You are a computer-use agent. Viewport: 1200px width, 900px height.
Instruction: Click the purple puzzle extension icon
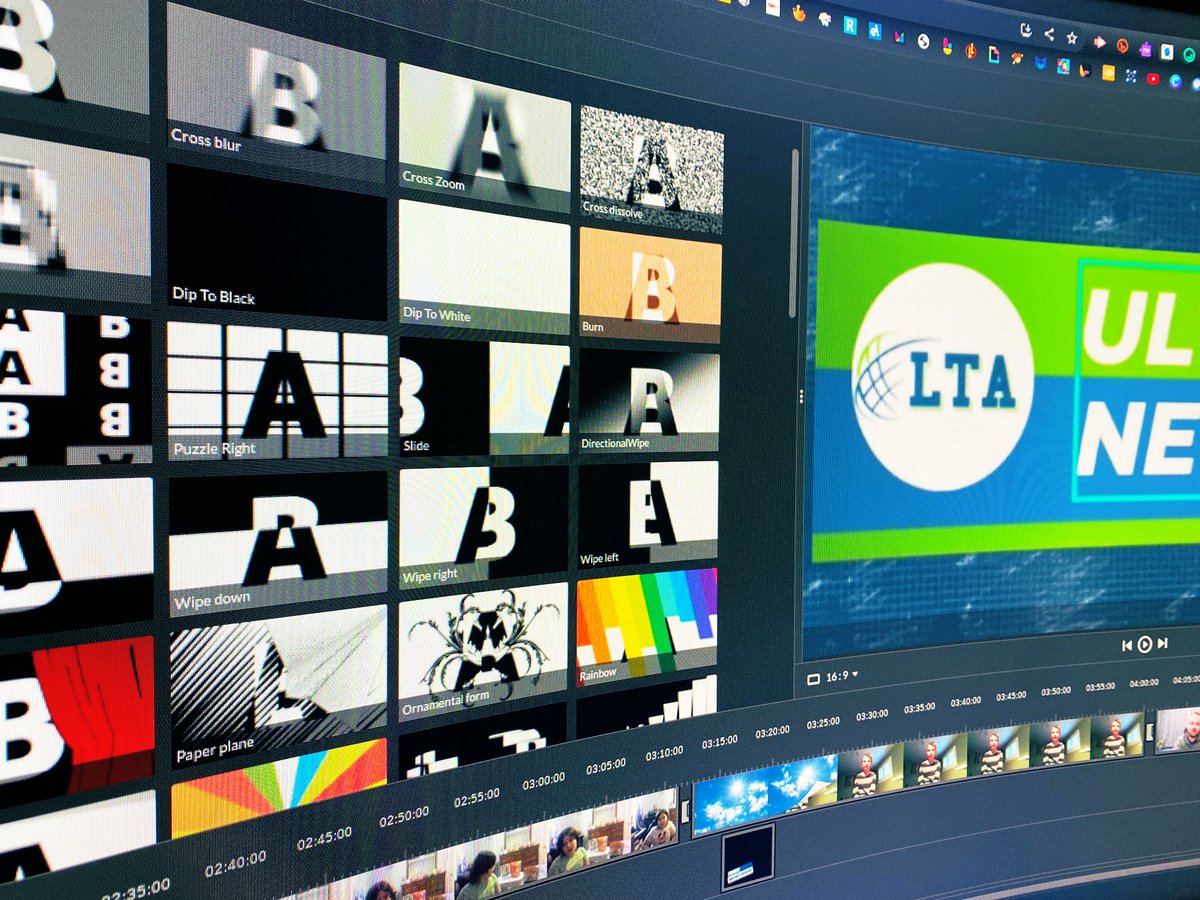[x=1145, y=49]
